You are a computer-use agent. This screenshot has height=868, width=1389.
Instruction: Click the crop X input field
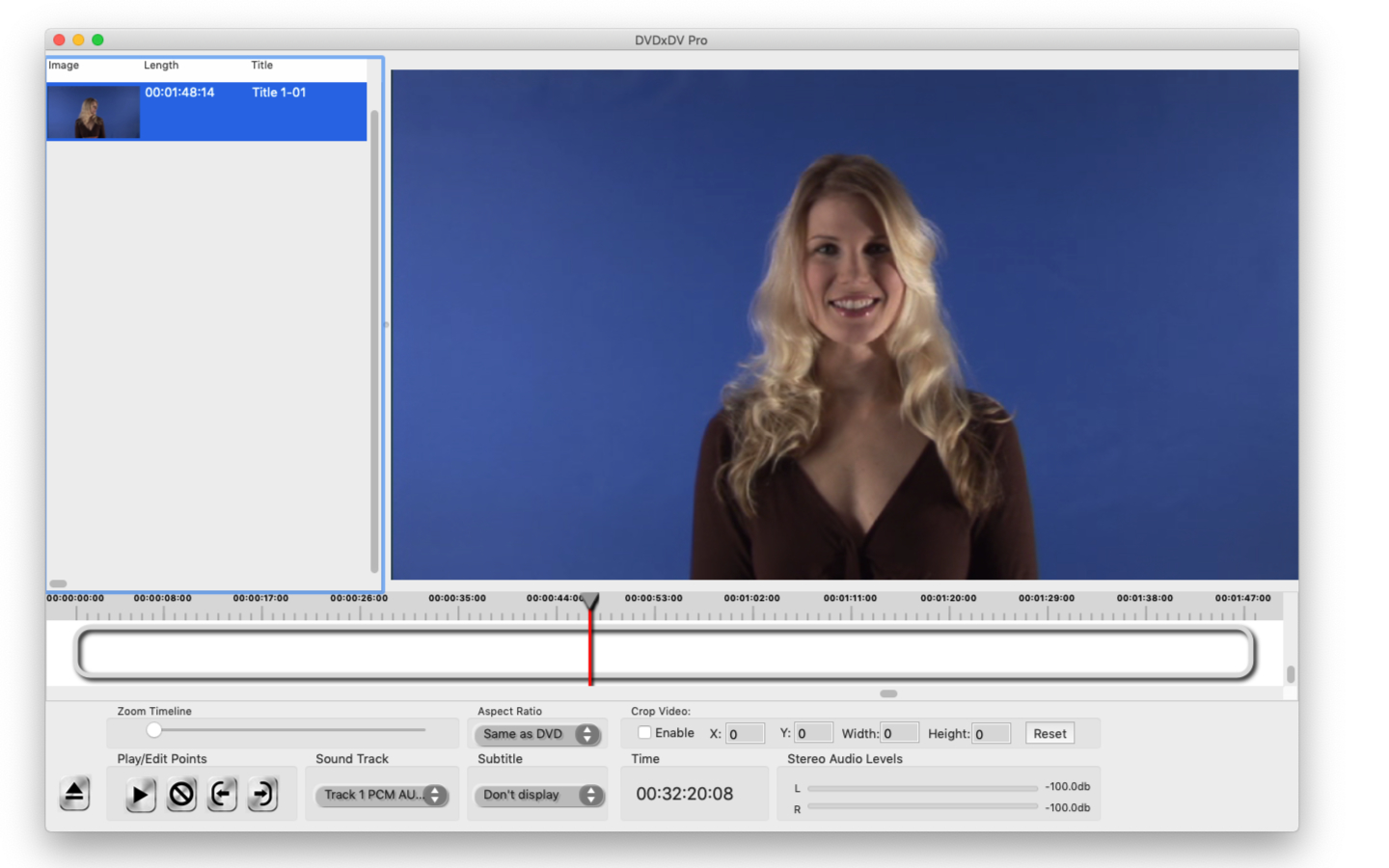pyautogui.click(x=745, y=734)
